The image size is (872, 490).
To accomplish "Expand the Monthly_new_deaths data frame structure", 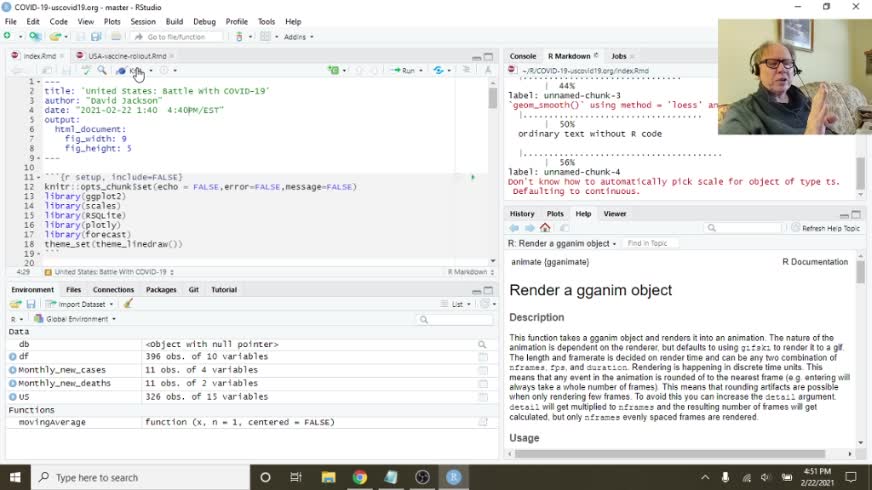I will coord(12,383).
